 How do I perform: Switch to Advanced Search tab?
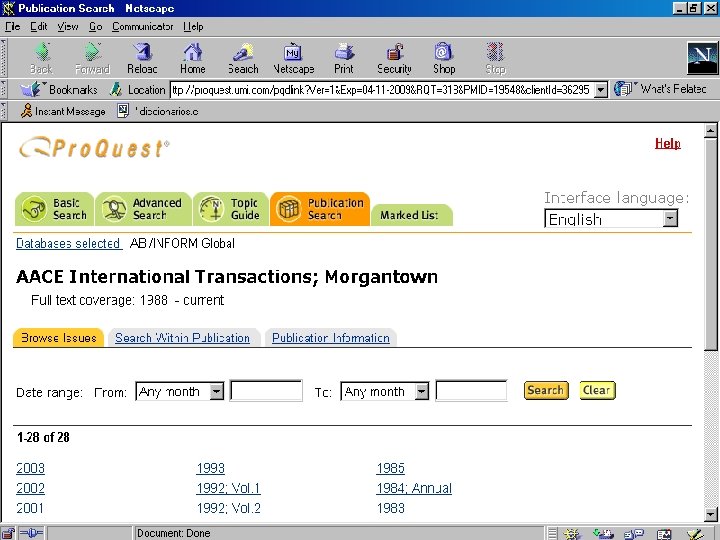coord(143,209)
